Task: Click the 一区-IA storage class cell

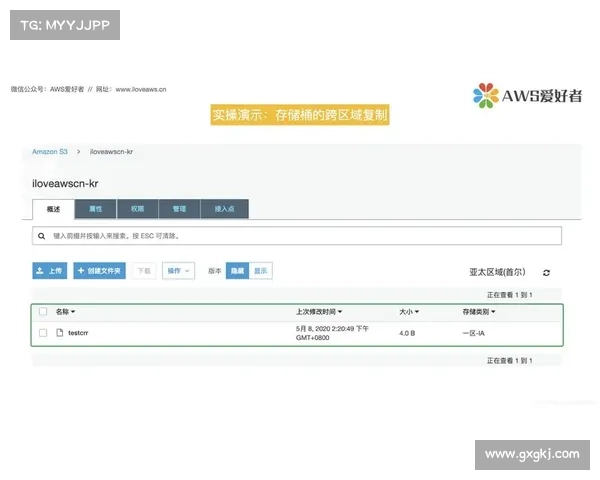Action: [473, 333]
